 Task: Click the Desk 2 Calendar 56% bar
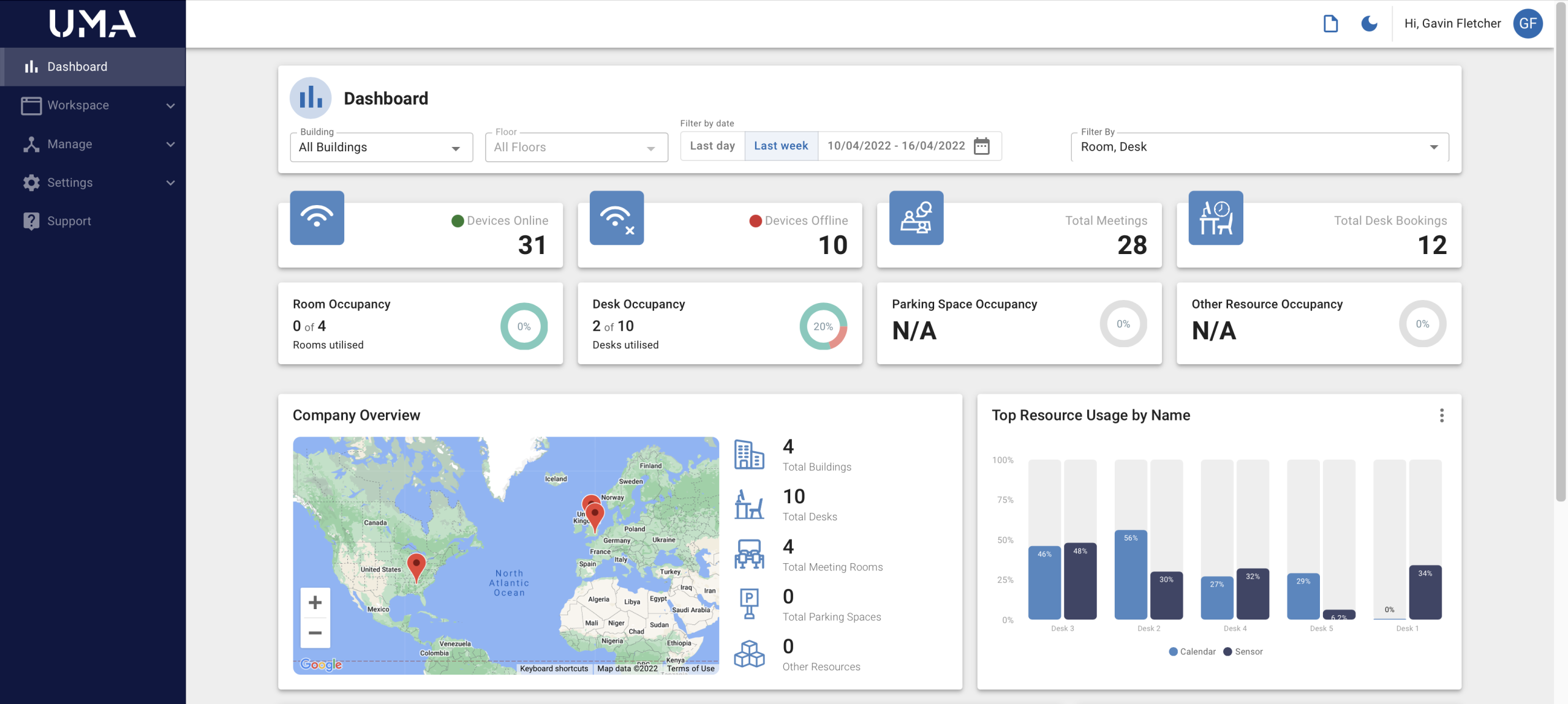point(1131,575)
